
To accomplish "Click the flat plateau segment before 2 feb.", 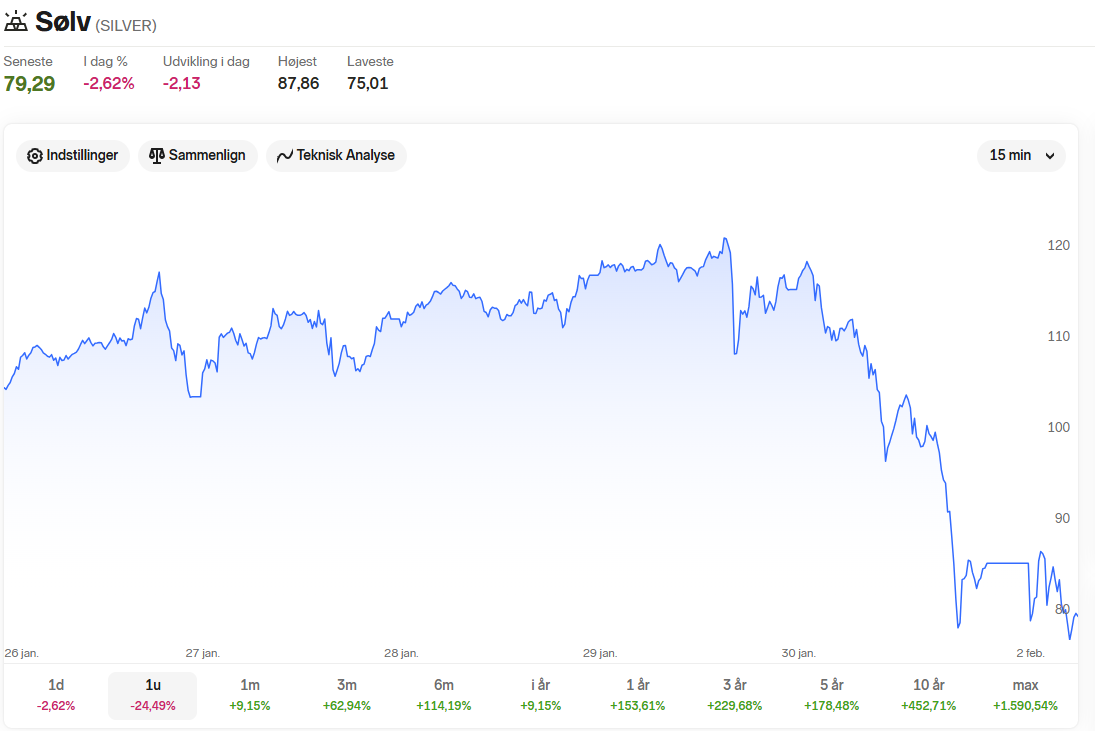I will pyautogui.click(x=1007, y=563).
